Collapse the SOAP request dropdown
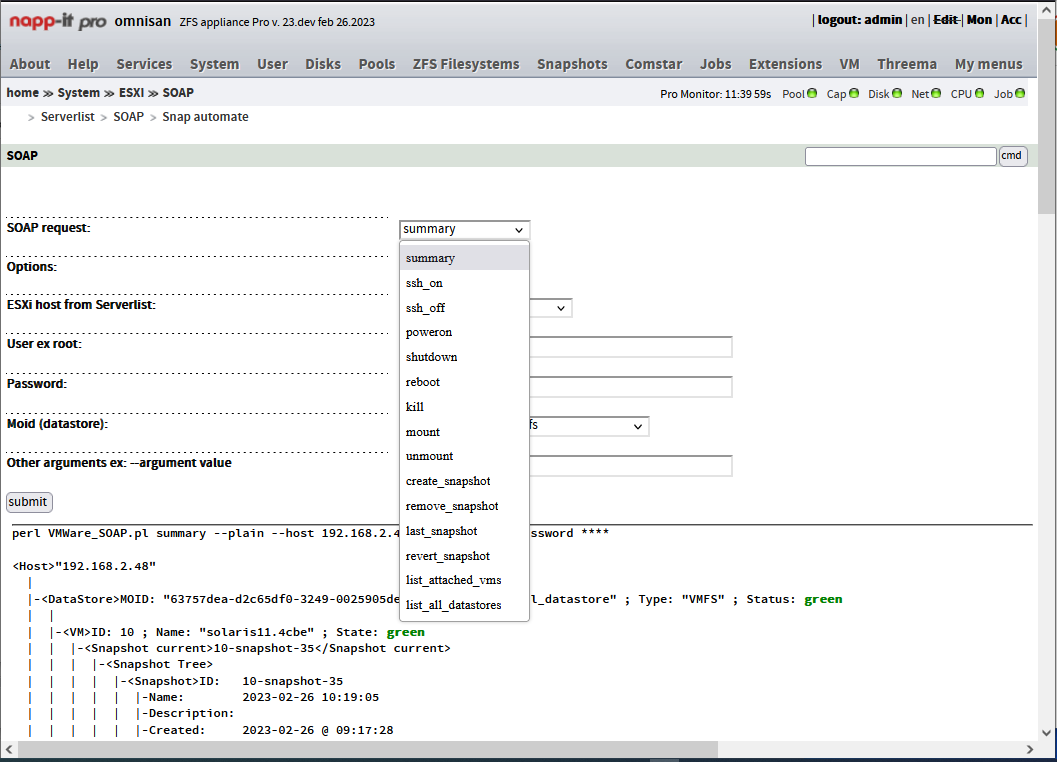 coord(464,229)
